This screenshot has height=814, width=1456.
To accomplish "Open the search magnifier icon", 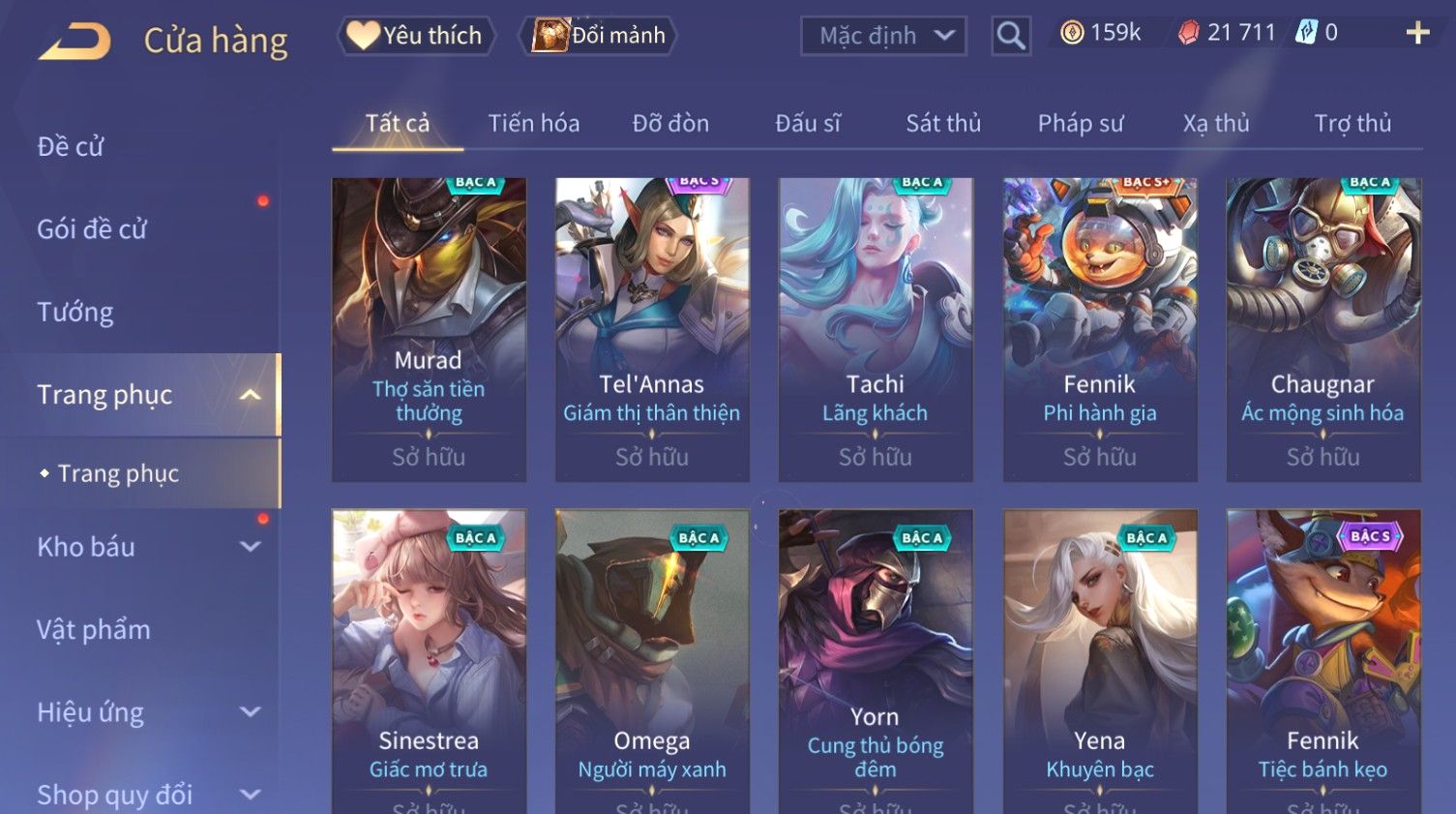I will click(x=1011, y=36).
